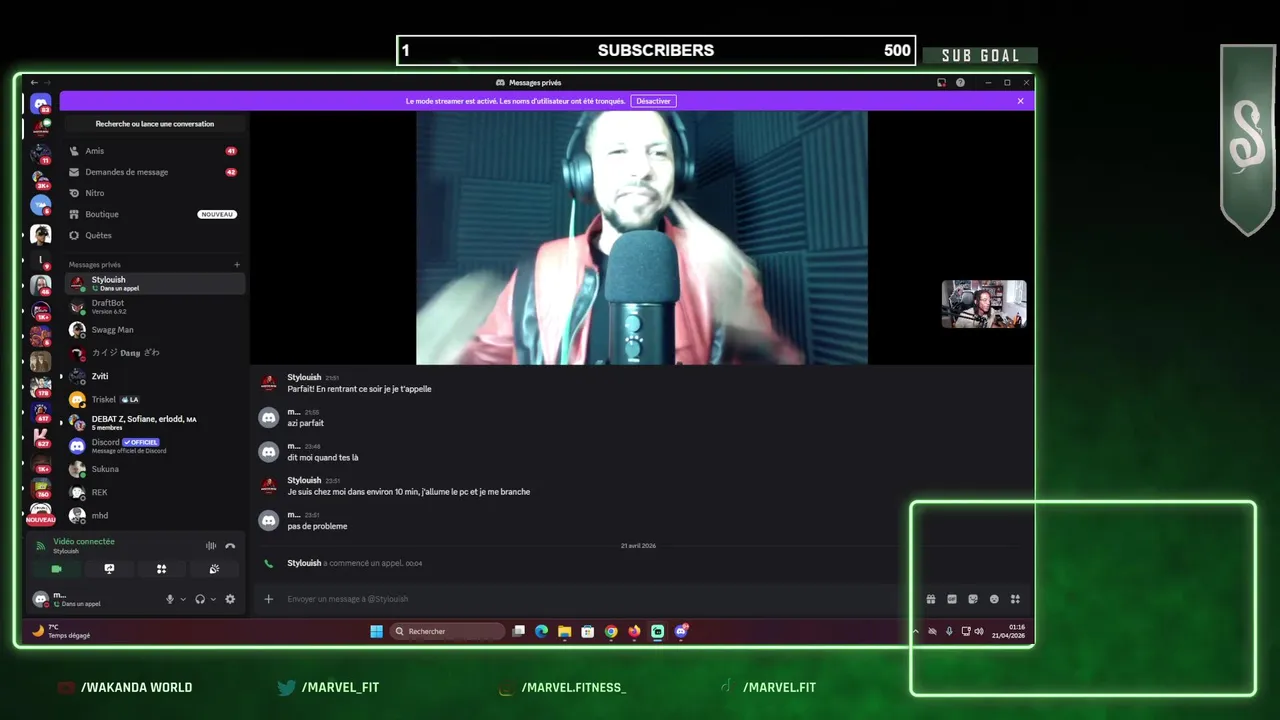
Task: Click the Windows Rechercher search box
Action: [x=447, y=631]
